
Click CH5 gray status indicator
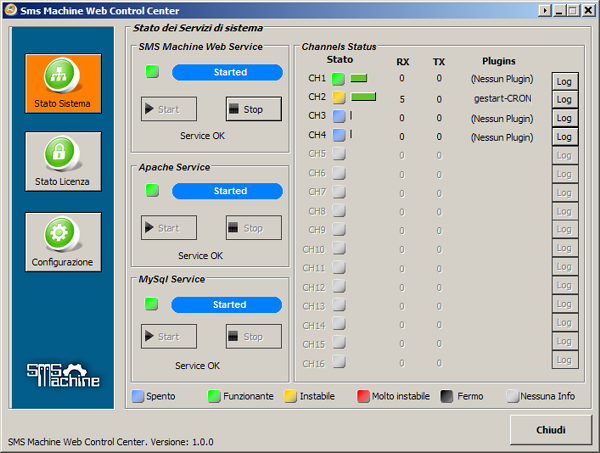click(x=339, y=154)
